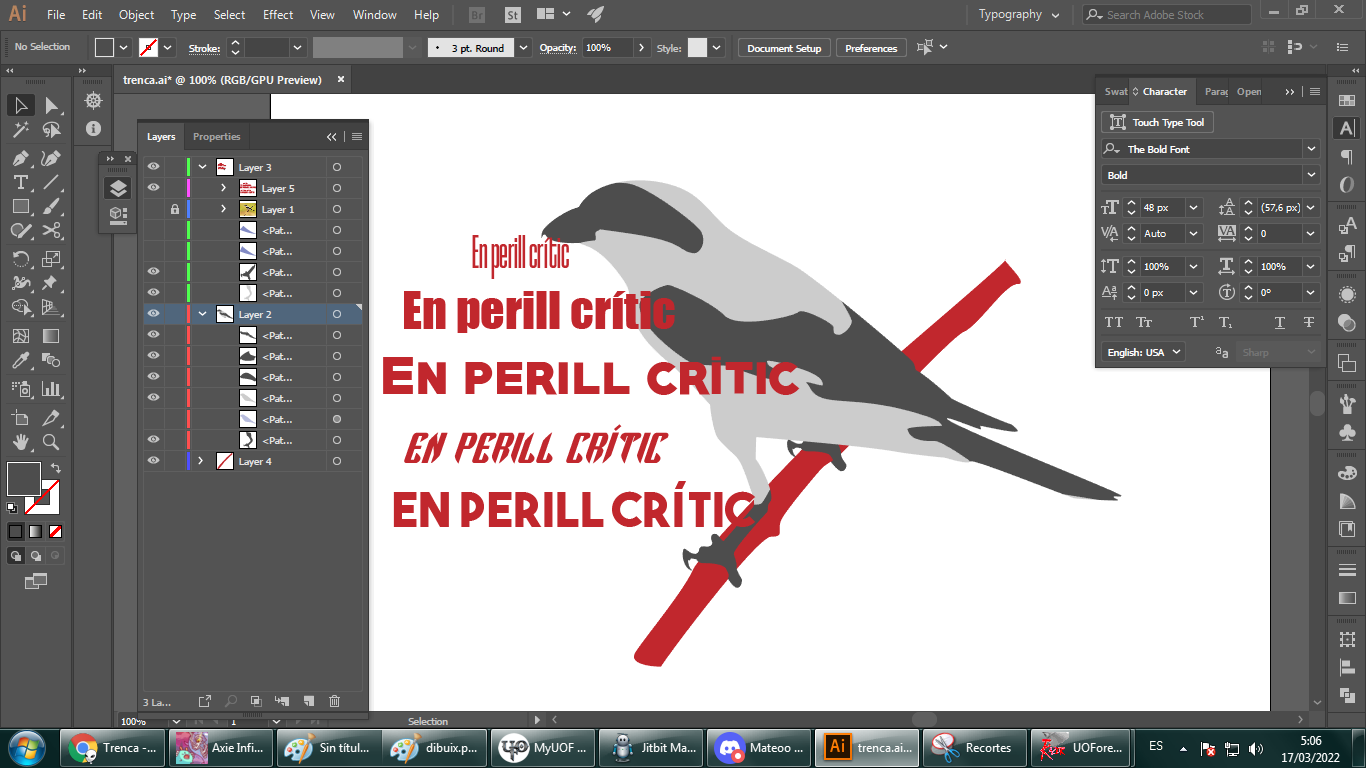
Task: Open OpenType panel icon in right dock
Action: tap(1347, 185)
